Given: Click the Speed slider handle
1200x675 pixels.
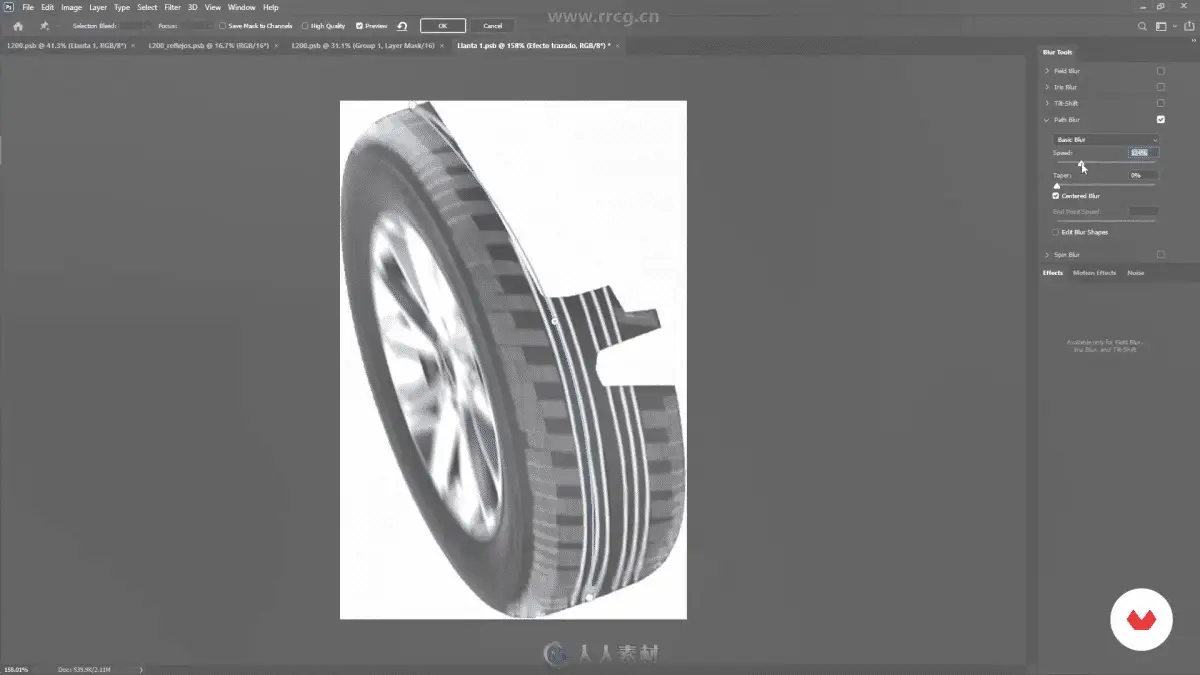Looking at the screenshot, I should 1081,163.
